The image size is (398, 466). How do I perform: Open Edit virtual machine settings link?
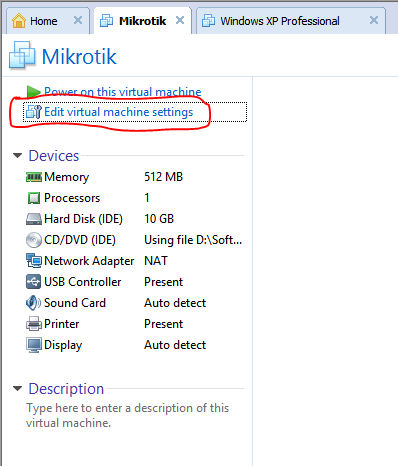pos(119,112)
